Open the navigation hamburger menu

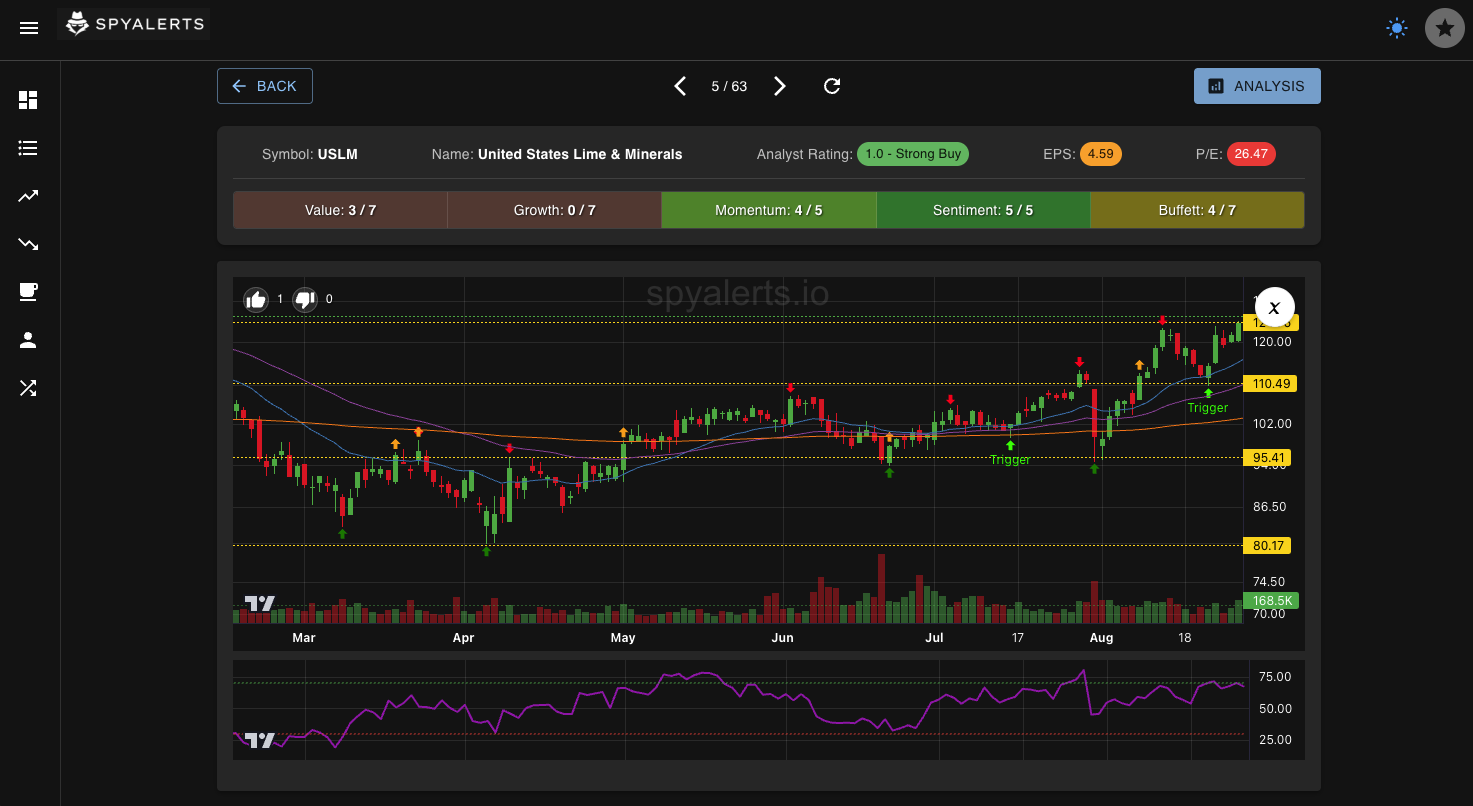[x=28, y=28]
